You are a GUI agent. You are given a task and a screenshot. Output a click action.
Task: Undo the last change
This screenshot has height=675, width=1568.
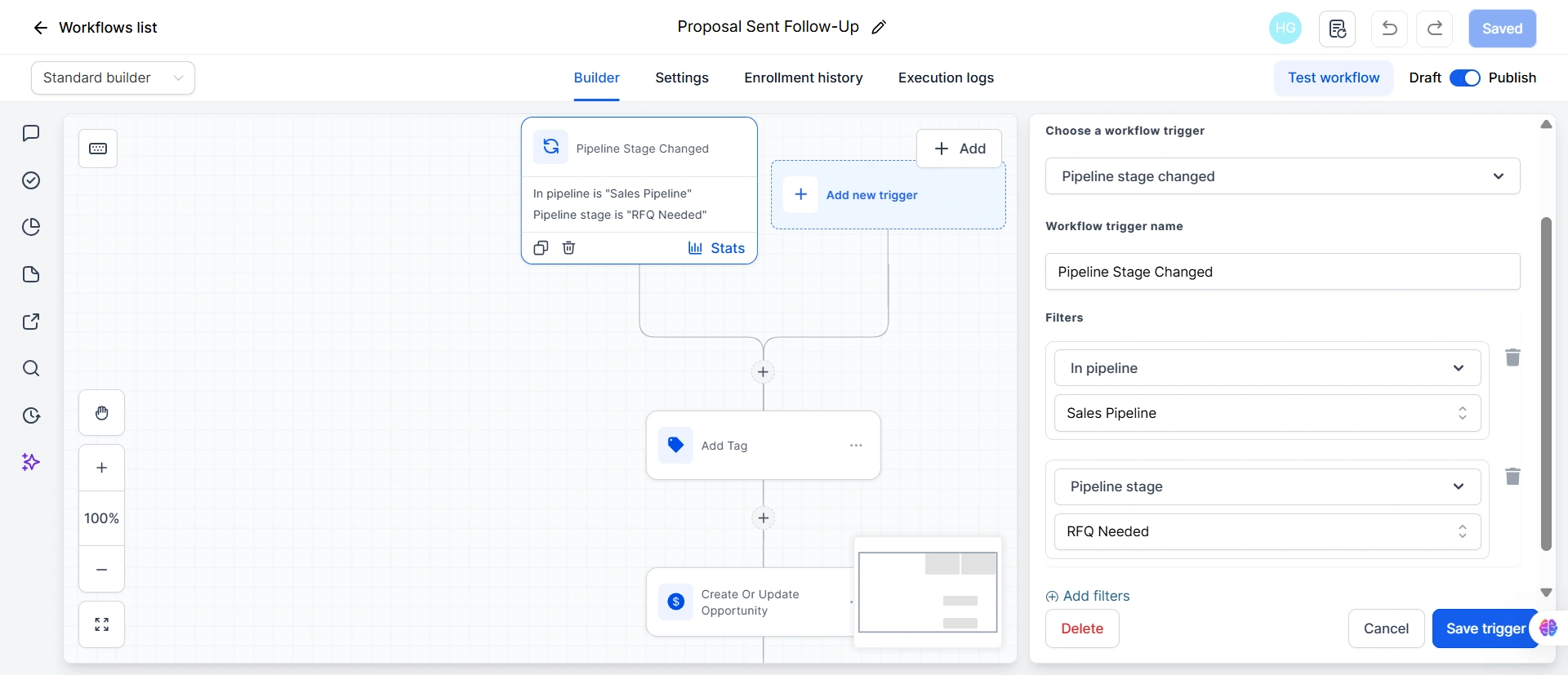(x=1389, y=29)
